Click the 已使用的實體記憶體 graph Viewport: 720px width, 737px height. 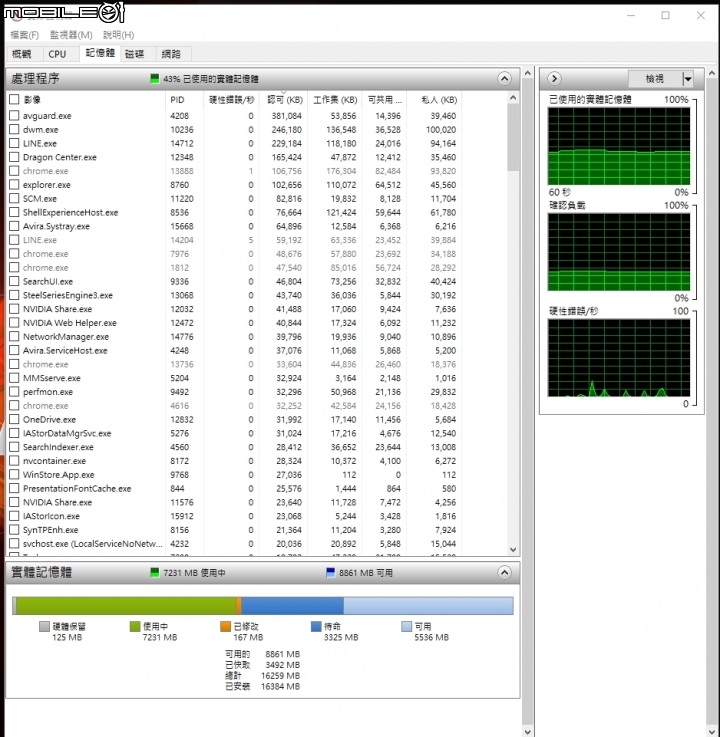tap(619, 146)
